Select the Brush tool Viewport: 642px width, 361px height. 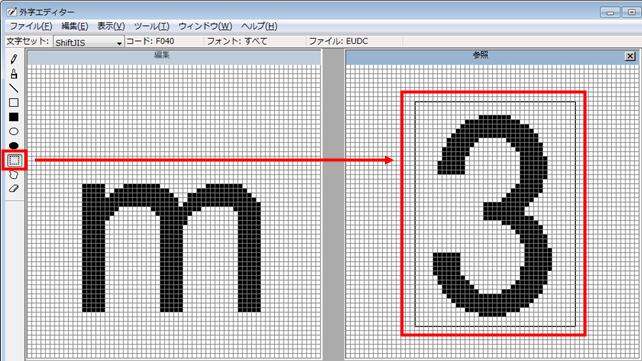coord(14,74)
